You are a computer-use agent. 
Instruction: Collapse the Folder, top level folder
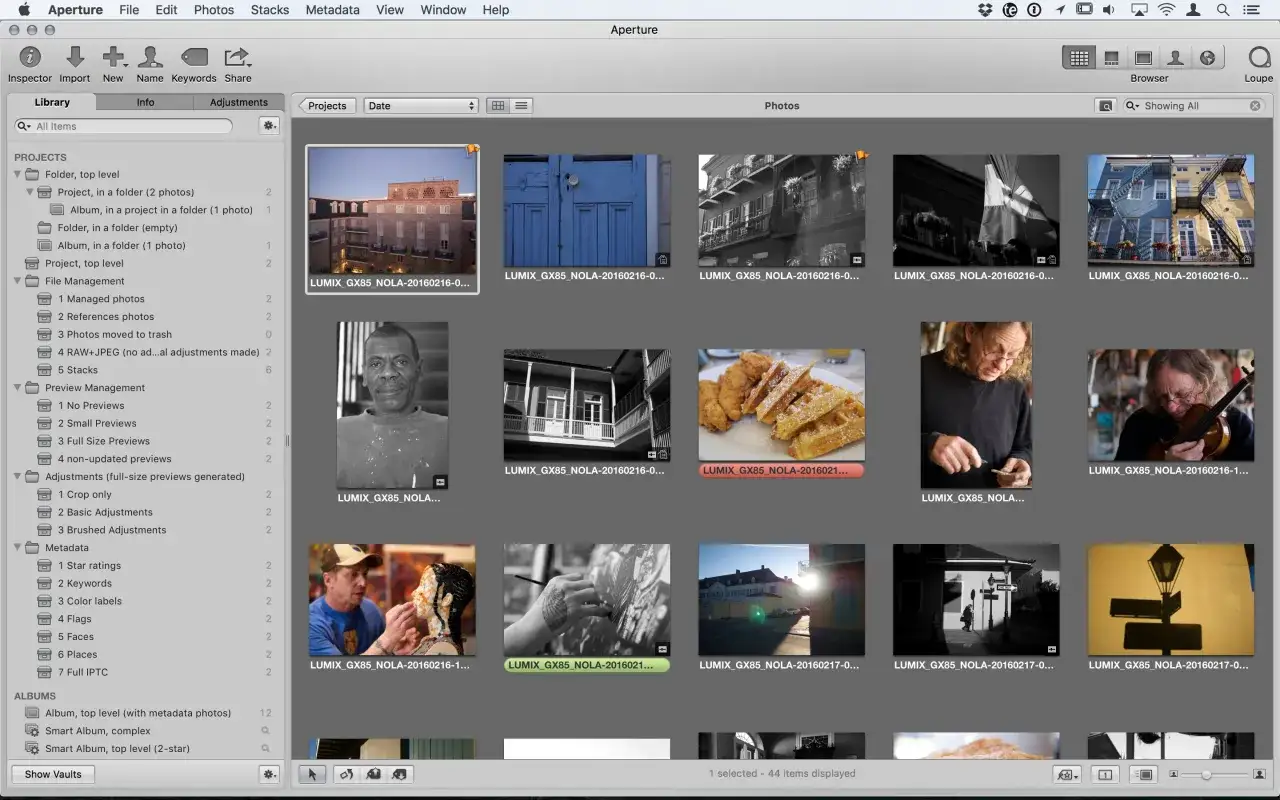18,174
